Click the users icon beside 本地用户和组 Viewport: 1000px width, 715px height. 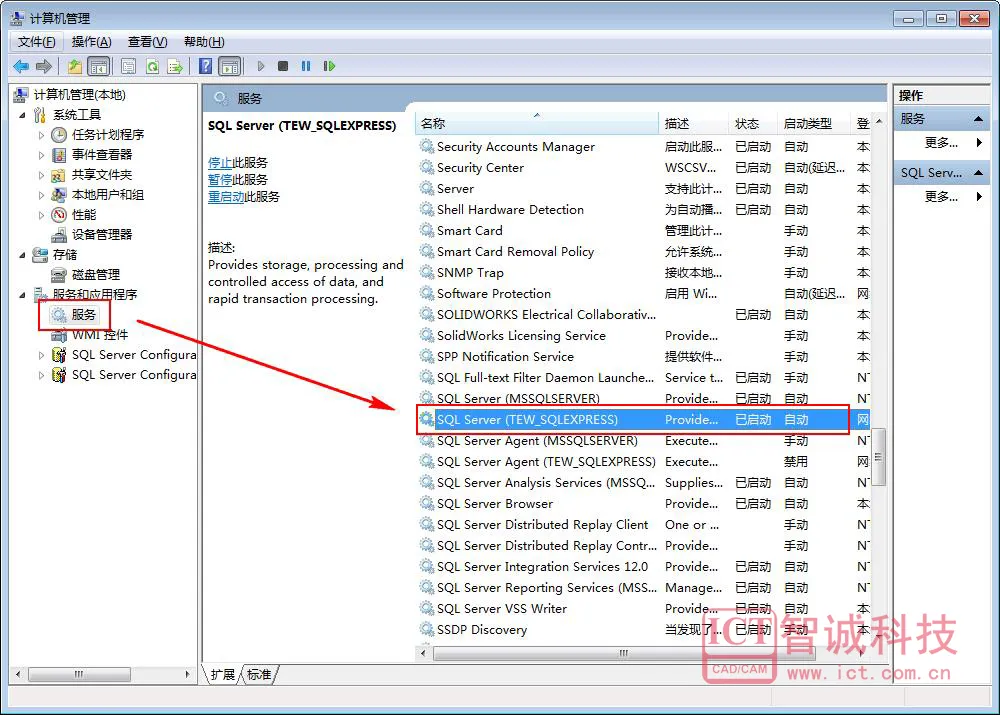click(x=59, y=195)
